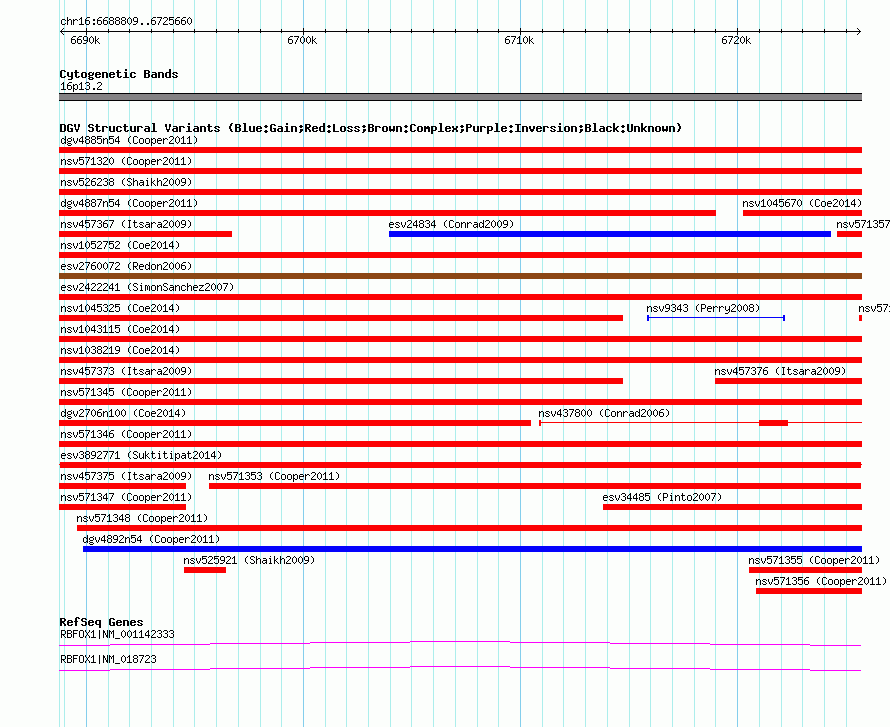Click the blue esv24834 gain bar
890x727 pixels.
610,234
